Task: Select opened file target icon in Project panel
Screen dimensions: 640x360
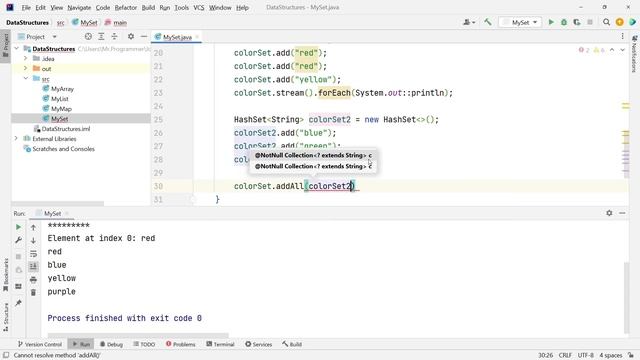Action: pyautogui.click(x=88, y=37)
